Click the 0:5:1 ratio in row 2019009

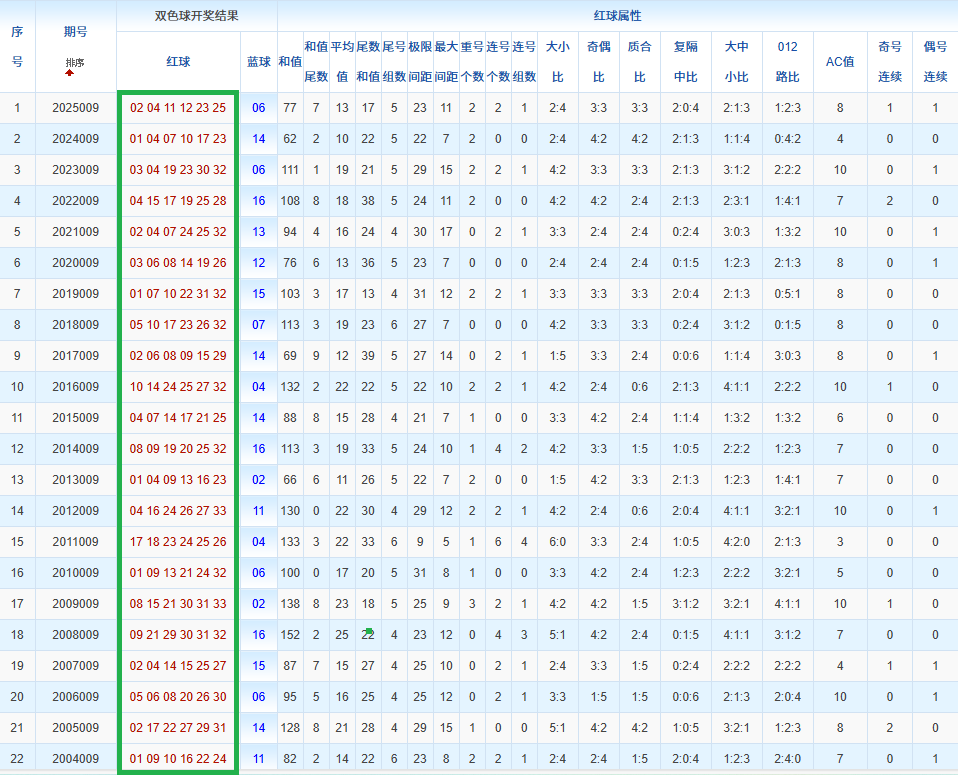coord(788,294)
